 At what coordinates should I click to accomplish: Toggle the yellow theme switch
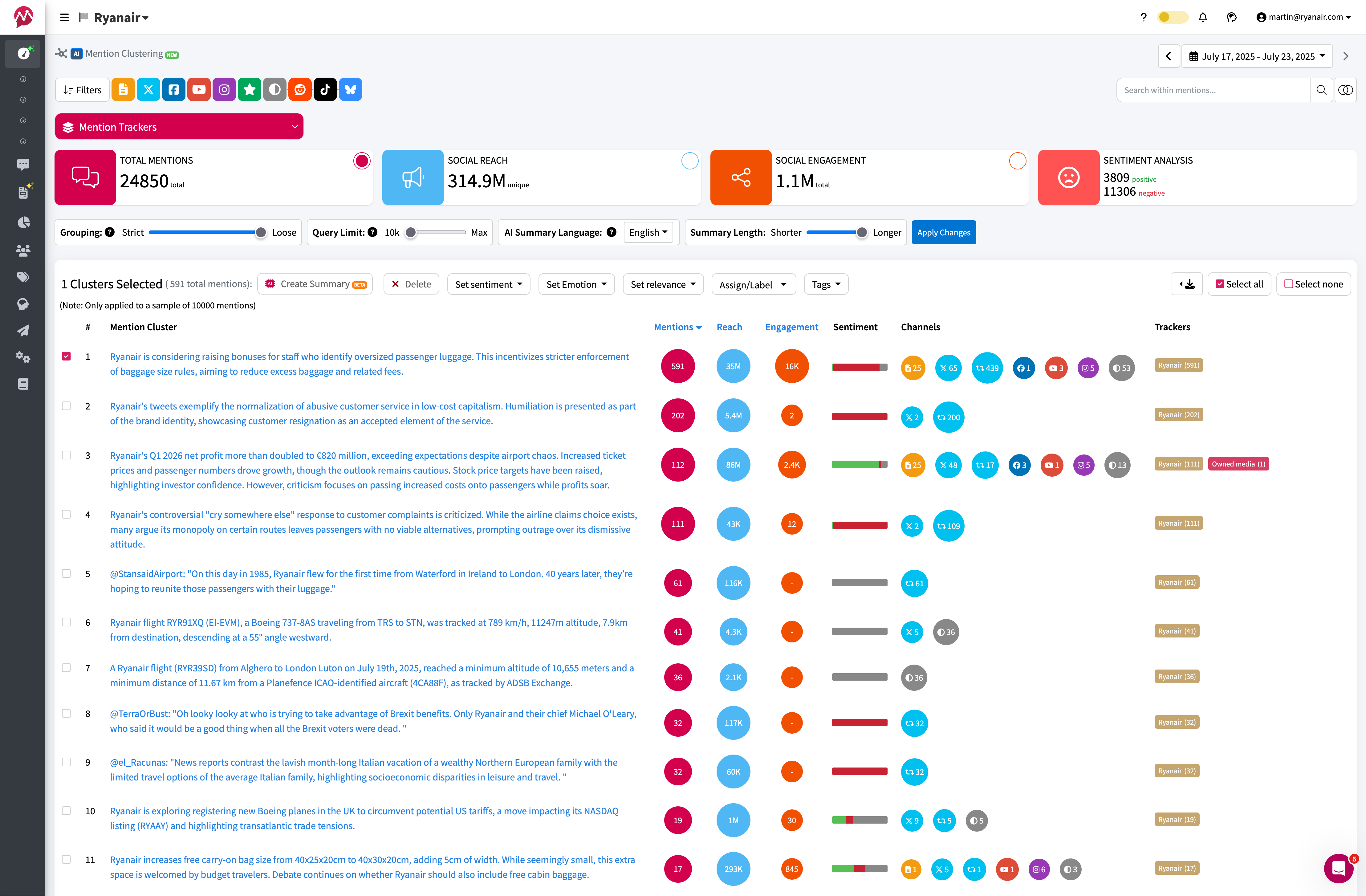pos(1172,17)
